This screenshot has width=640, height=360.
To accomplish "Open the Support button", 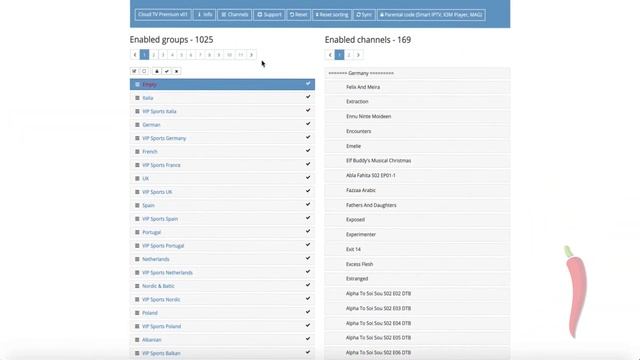I will click(269, 15).
